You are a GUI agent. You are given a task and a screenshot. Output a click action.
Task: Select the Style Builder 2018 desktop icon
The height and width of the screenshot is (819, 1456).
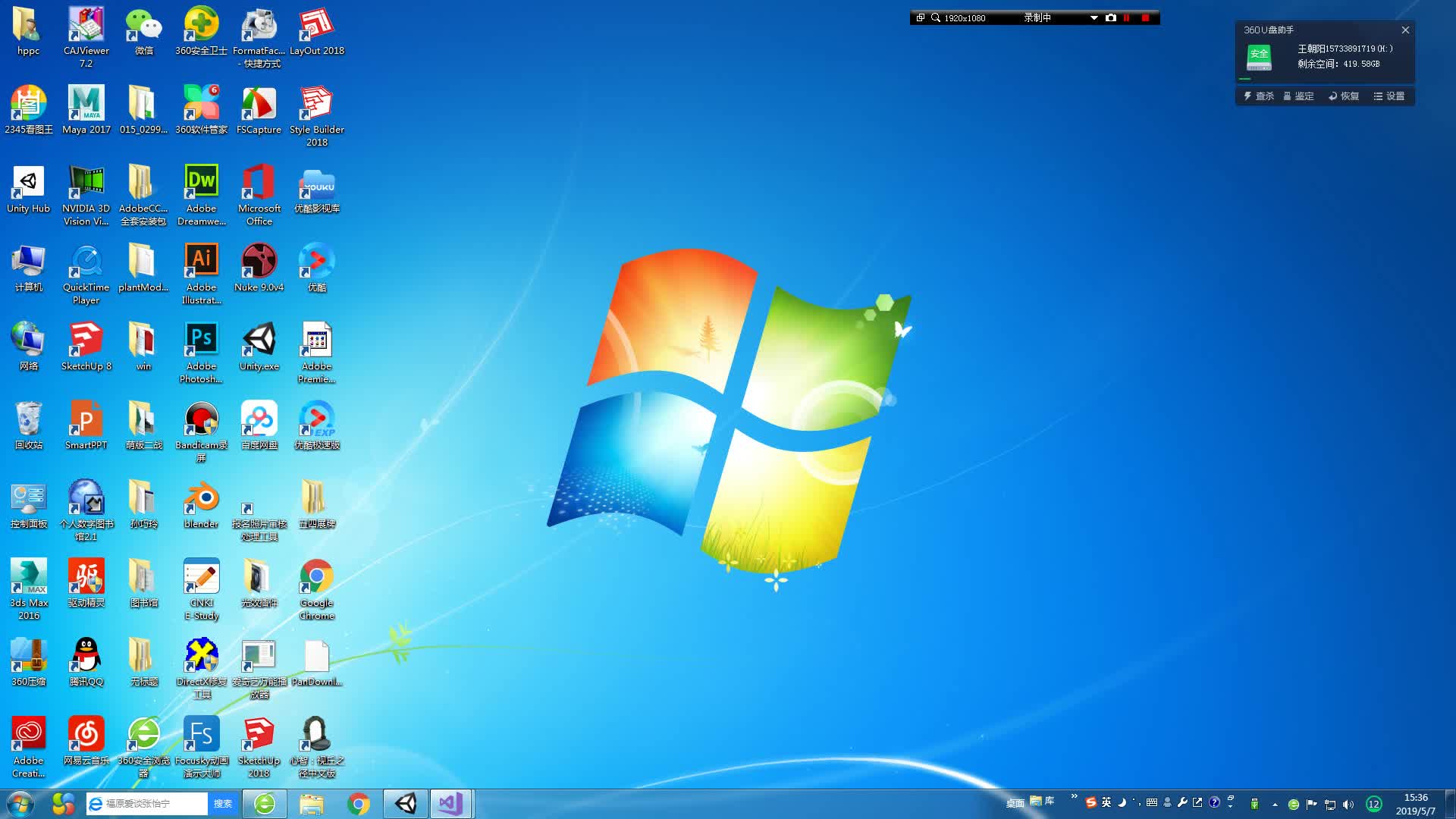(x=316, y=117)
